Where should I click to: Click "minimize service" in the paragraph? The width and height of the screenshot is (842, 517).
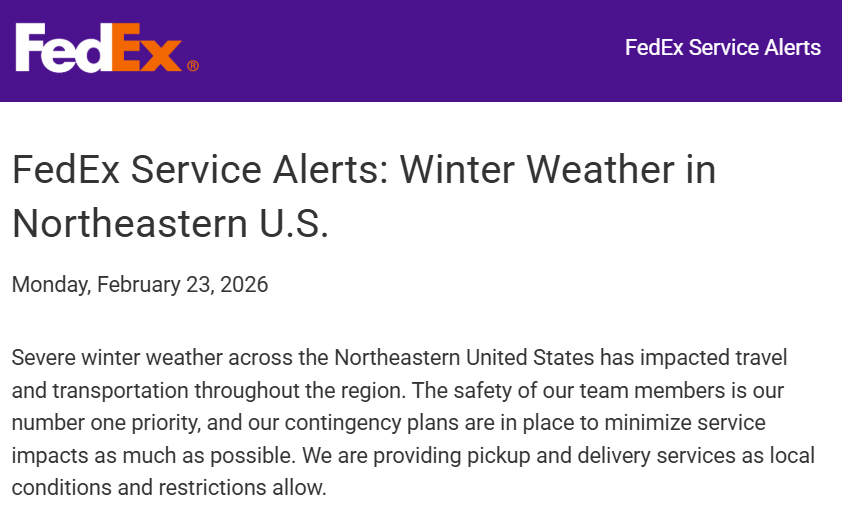coord(715,423)
